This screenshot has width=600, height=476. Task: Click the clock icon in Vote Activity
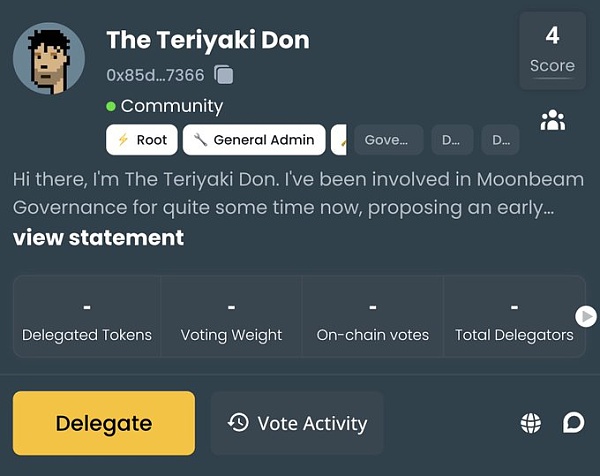238,423
